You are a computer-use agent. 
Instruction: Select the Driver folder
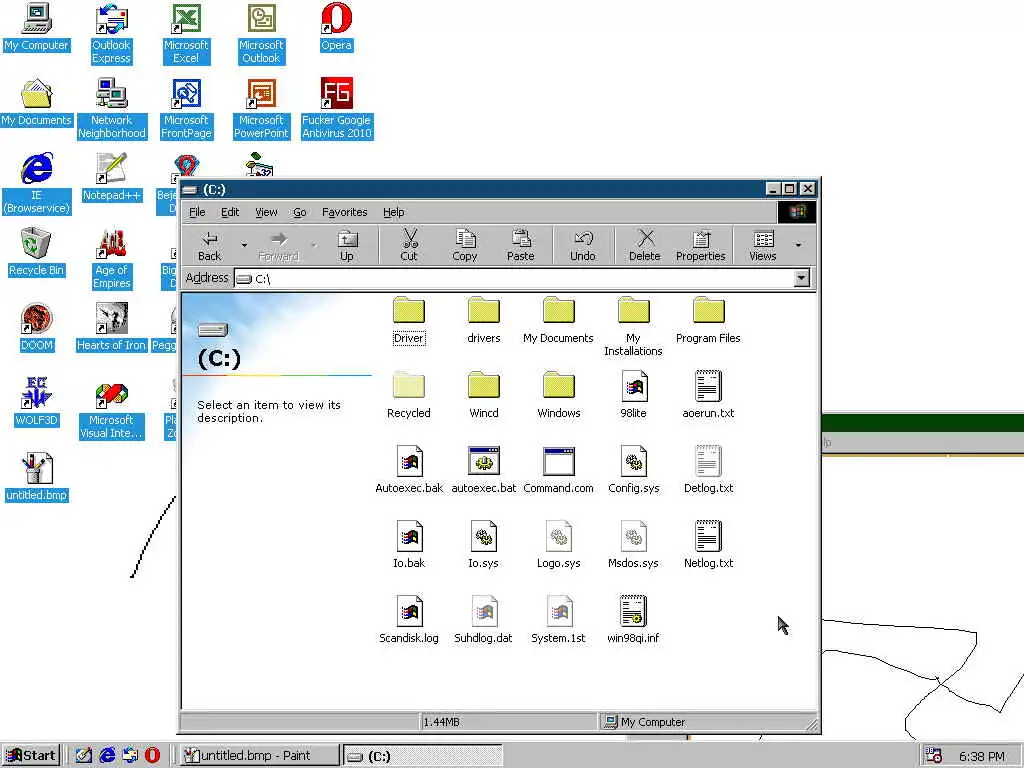point(409,321)
